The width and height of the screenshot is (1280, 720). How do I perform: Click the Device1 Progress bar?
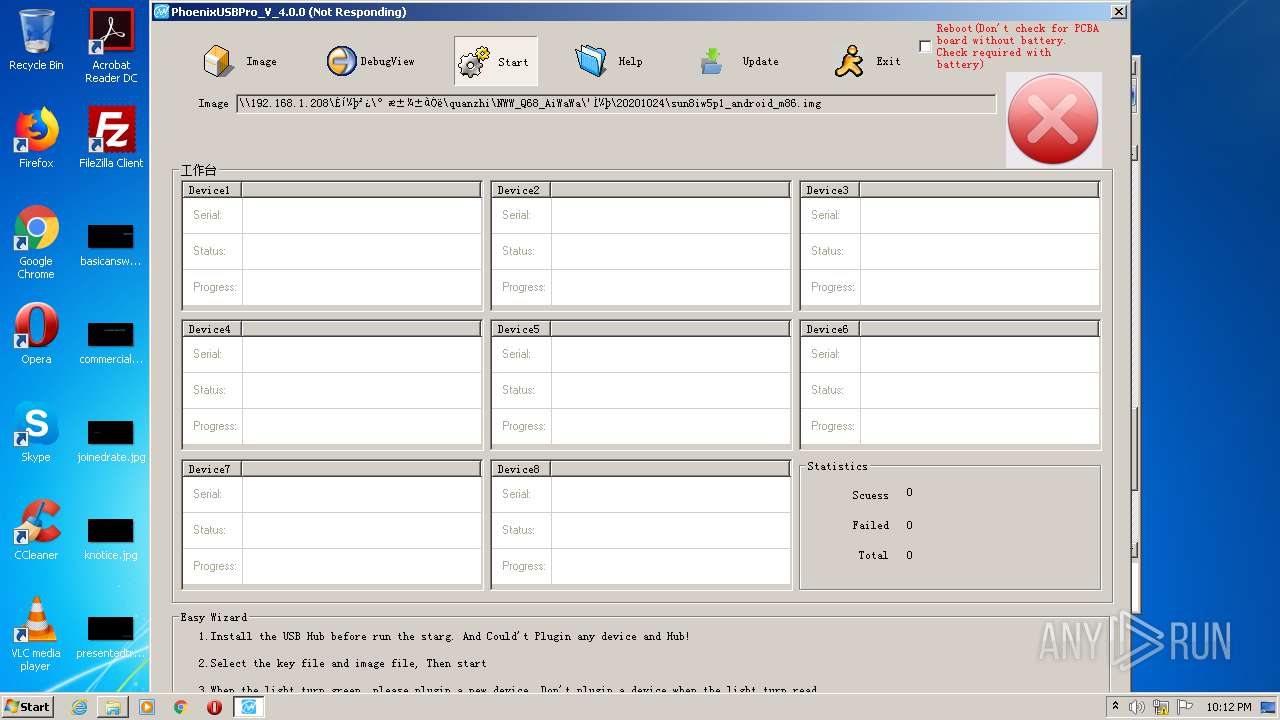click(361, 287)
